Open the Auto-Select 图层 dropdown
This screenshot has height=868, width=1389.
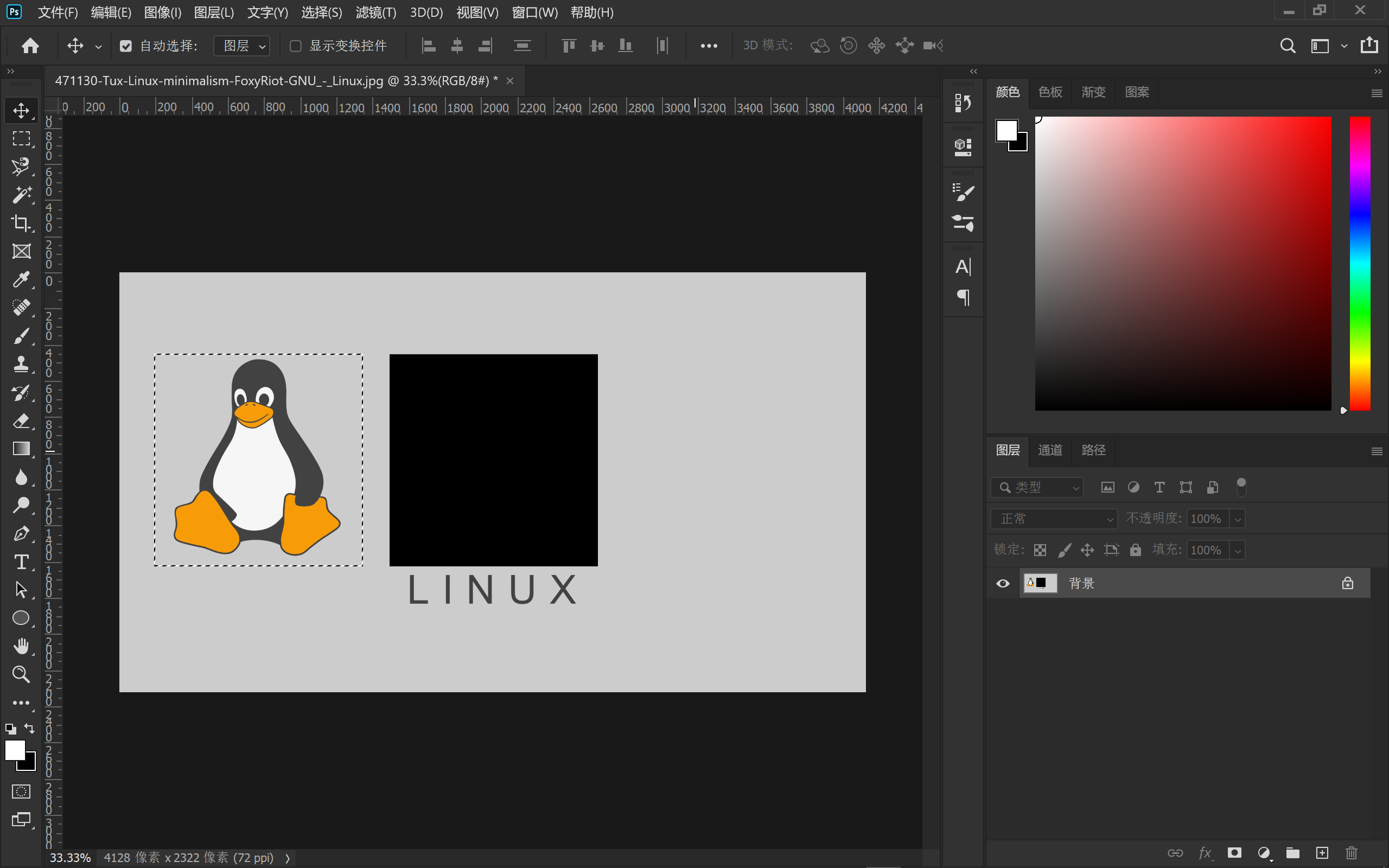point(241,46)
